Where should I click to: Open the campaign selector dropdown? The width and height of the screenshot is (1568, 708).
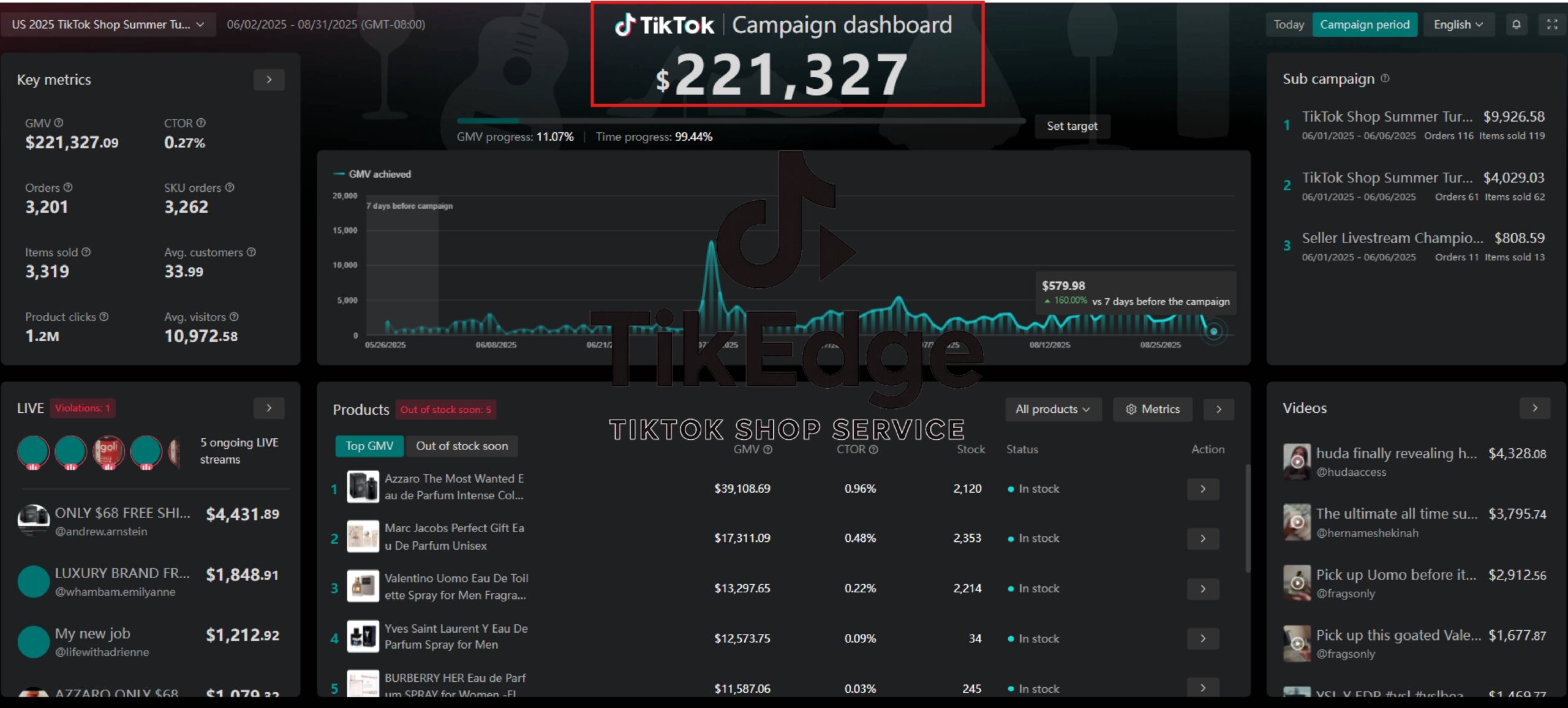click(x=108, y=24)
